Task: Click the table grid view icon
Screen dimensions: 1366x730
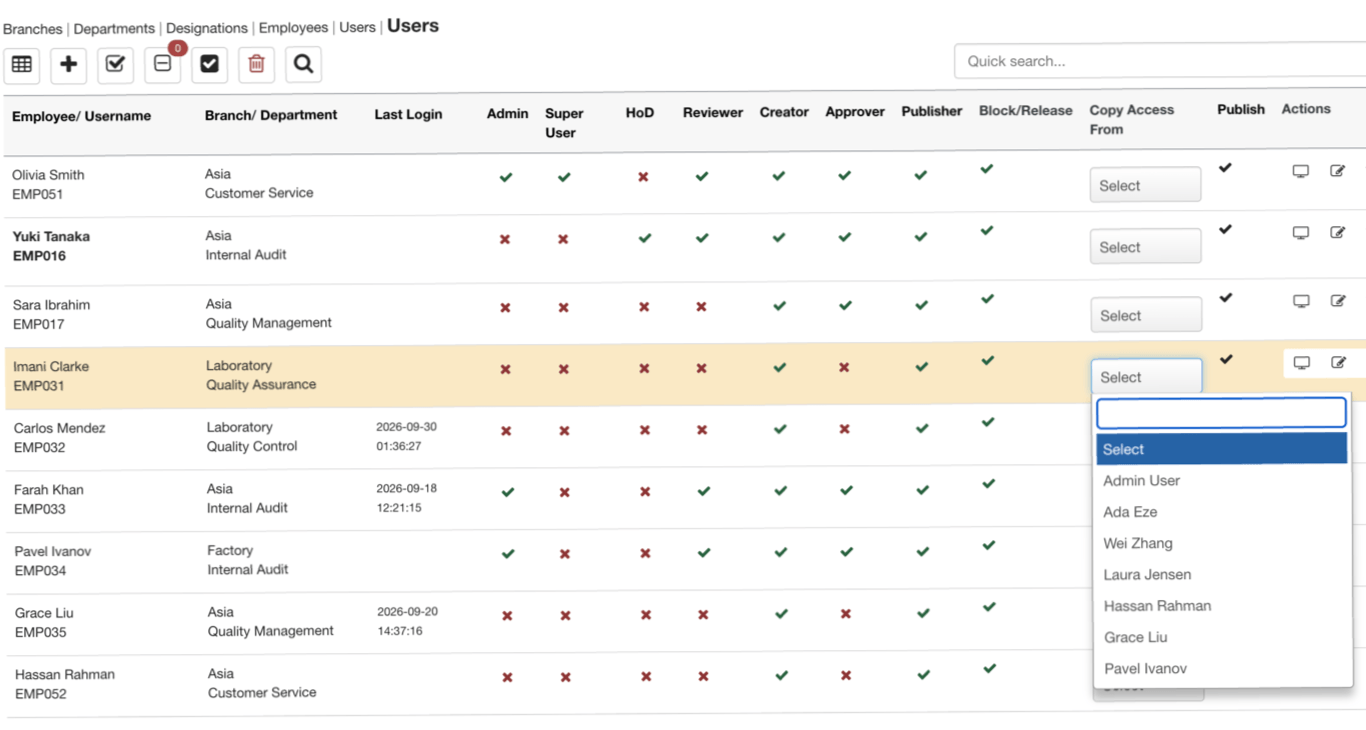Action: (x=22, y=65)
